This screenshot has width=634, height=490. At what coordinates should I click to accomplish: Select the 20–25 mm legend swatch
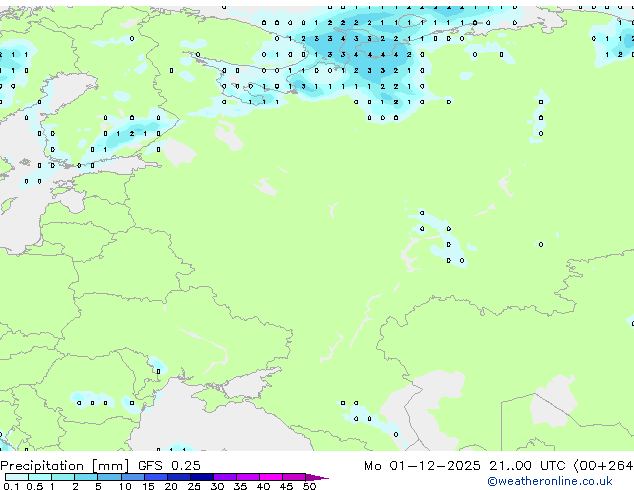coord(178,477)
